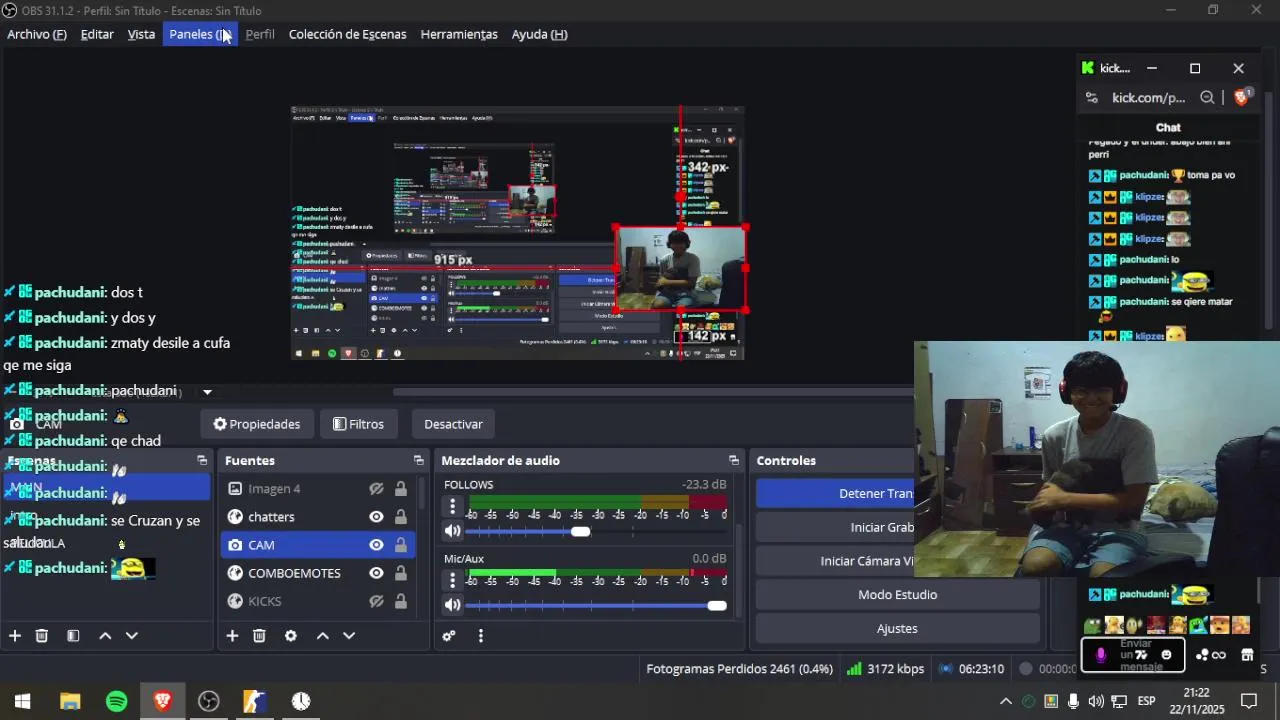Open Ayuda menu
This screenshot has width=1280, height=720.
coord(539,34)
